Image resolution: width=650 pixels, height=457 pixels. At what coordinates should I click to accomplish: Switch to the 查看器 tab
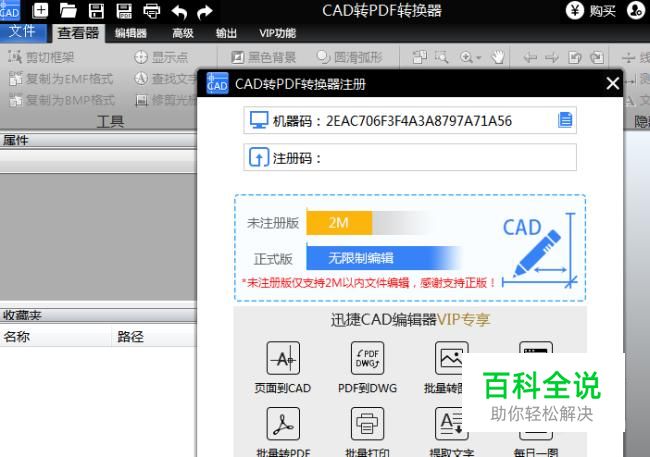pyautogui.click(x=78, y=33)
